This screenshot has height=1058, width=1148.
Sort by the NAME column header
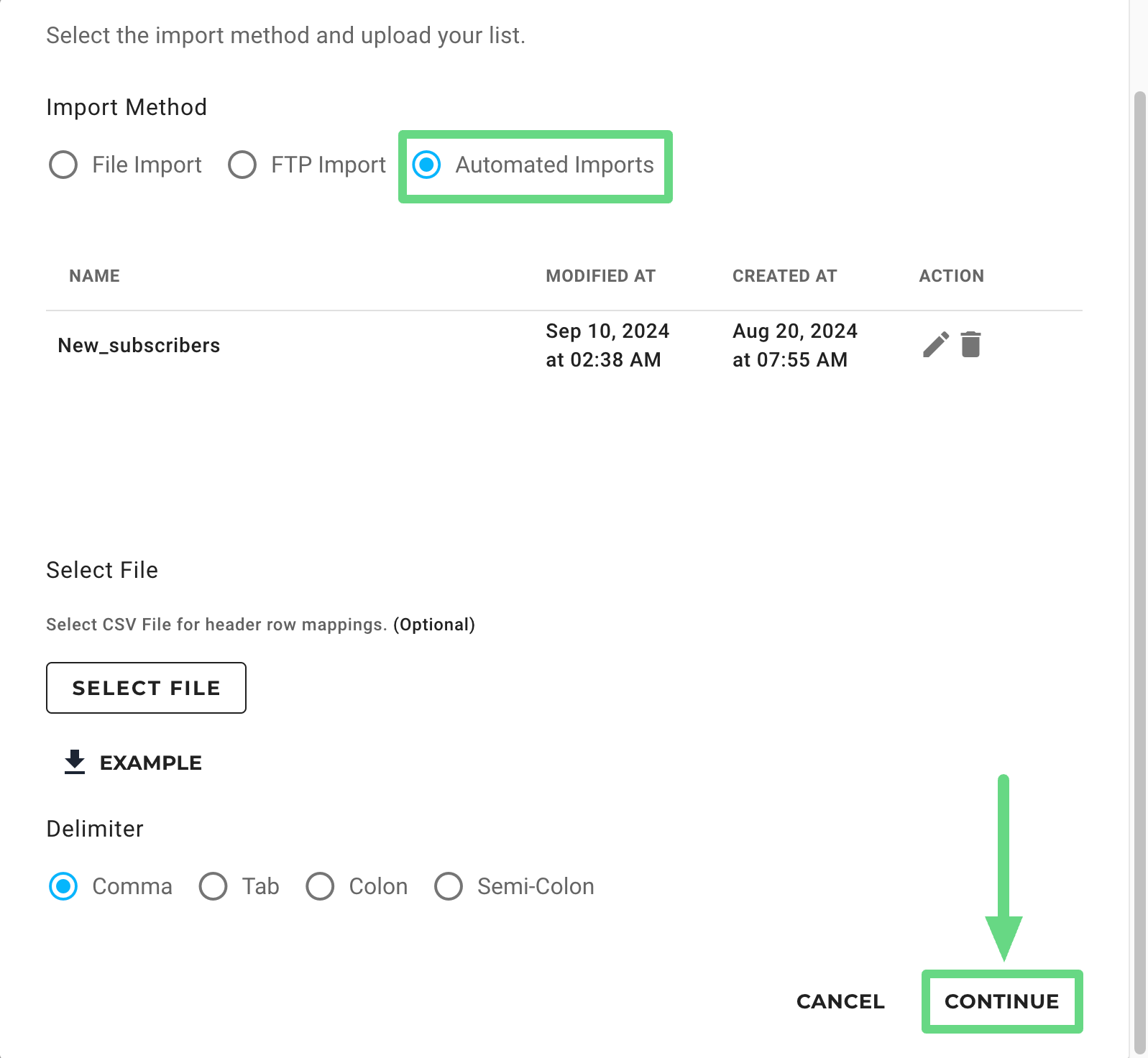coord(94,276)
